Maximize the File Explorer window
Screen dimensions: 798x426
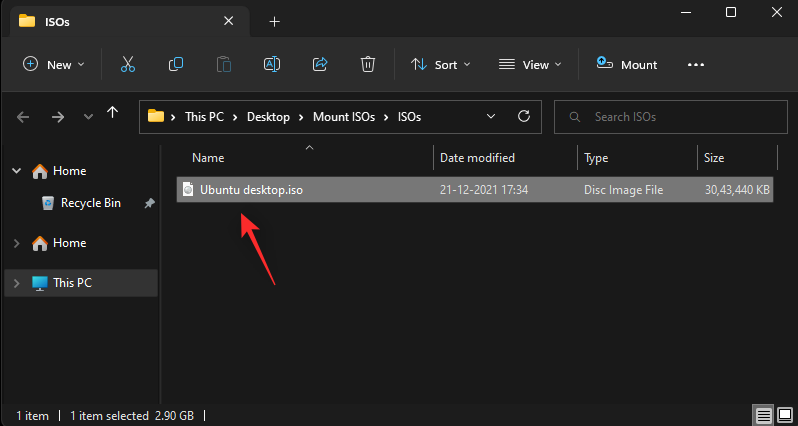(731, 12)
